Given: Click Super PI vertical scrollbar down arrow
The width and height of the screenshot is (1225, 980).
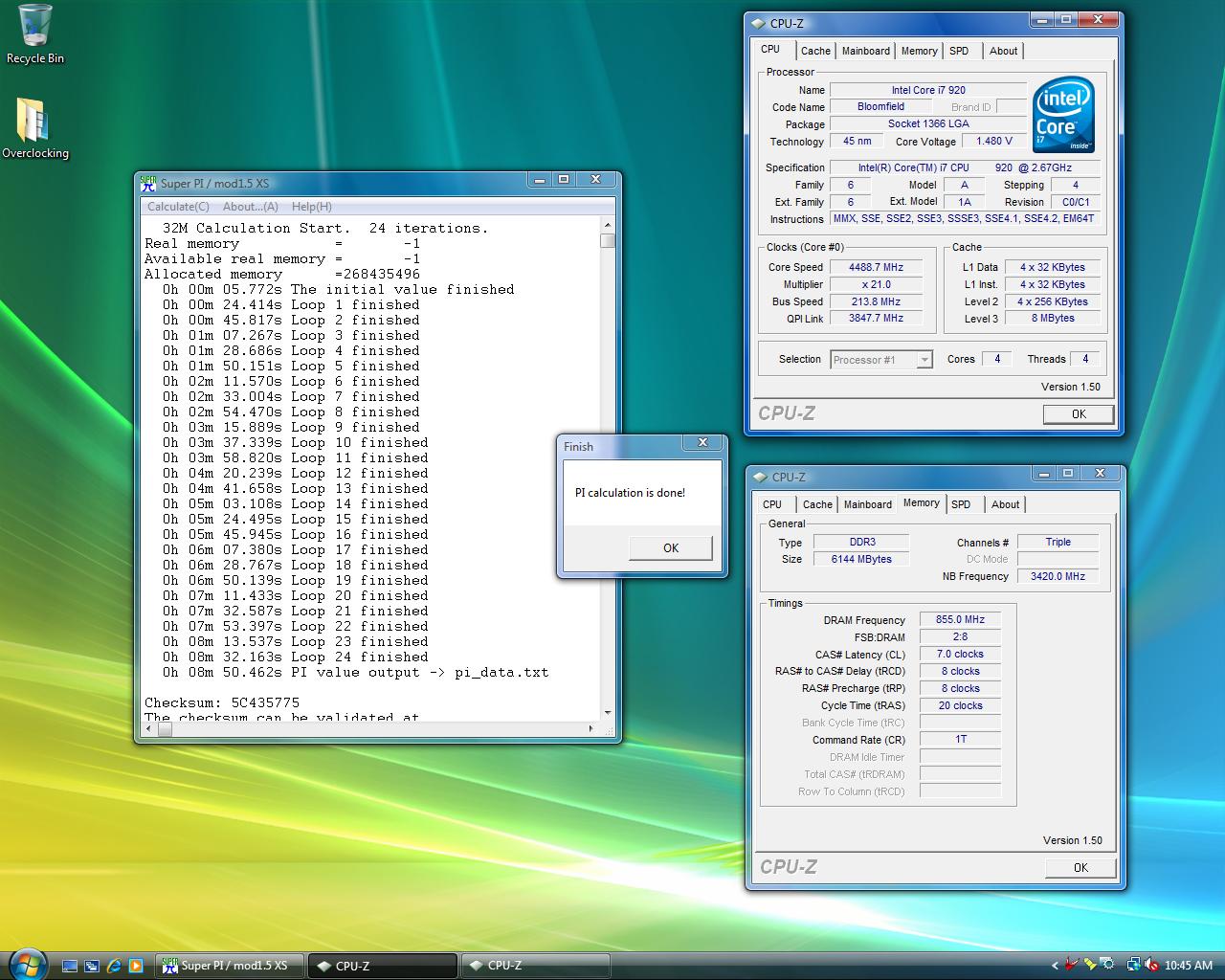Looking at the screenshot, I should click(608, 713).
